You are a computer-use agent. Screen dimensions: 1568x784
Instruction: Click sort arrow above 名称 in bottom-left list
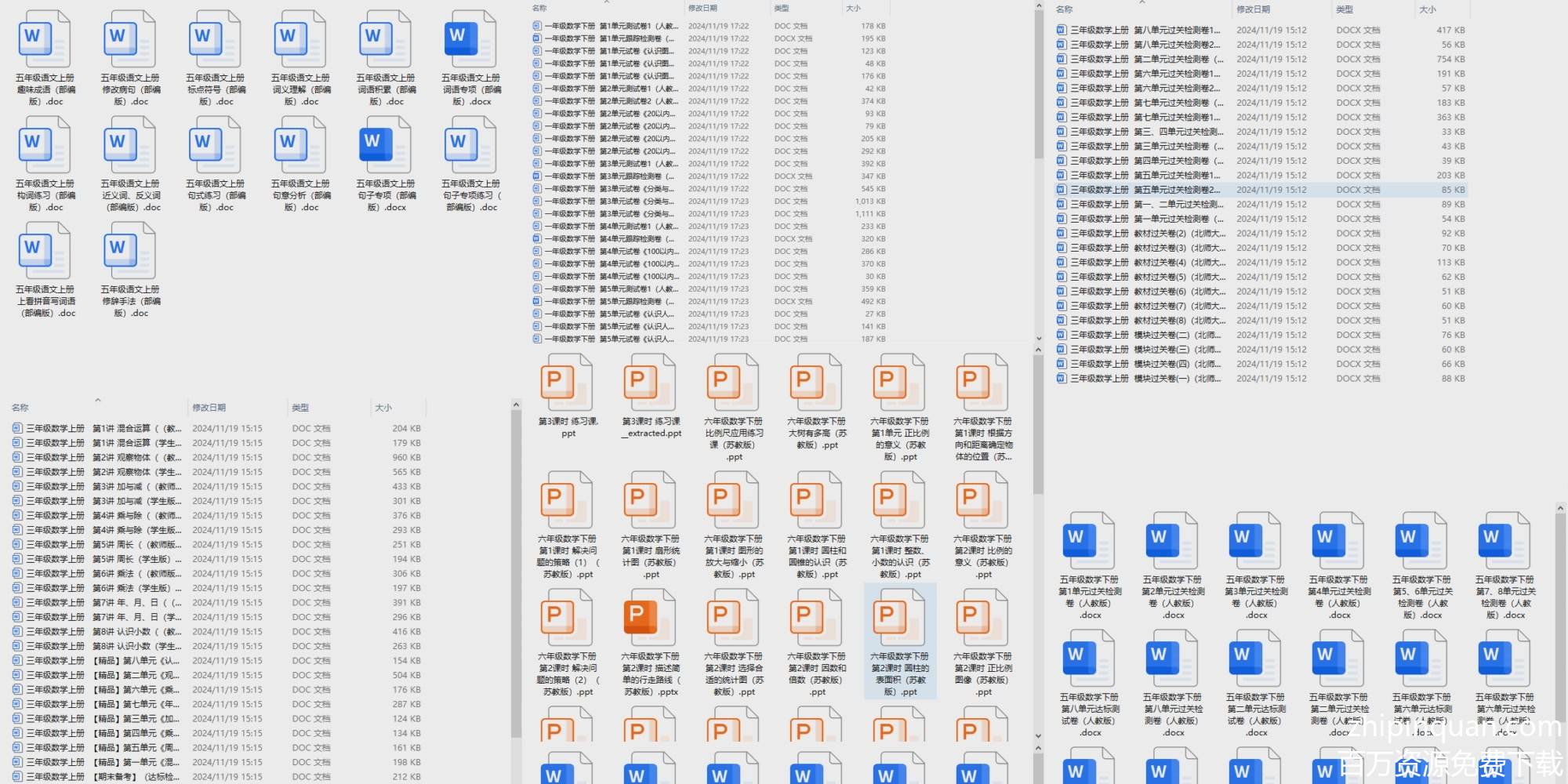click(98, 401)
